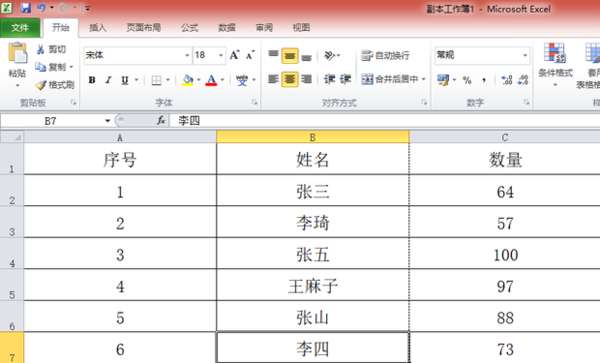Click the increase indent icon
The width and height of the screenshot is (600, 363).
click(346, 80)
